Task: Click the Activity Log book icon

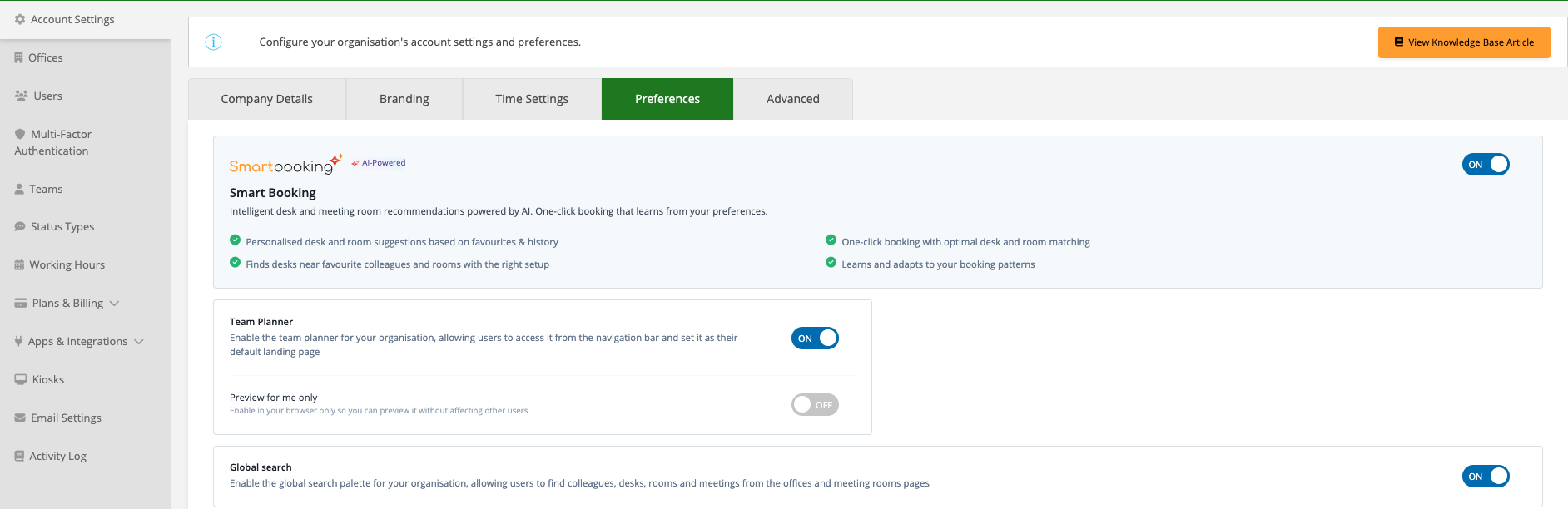Action: coord(19,456)
